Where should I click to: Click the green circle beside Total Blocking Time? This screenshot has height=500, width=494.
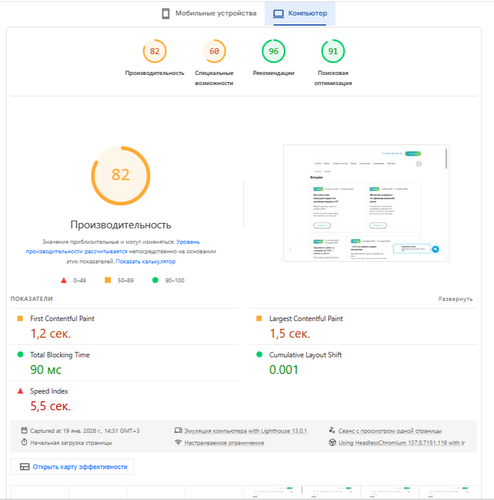pos(20,355)
